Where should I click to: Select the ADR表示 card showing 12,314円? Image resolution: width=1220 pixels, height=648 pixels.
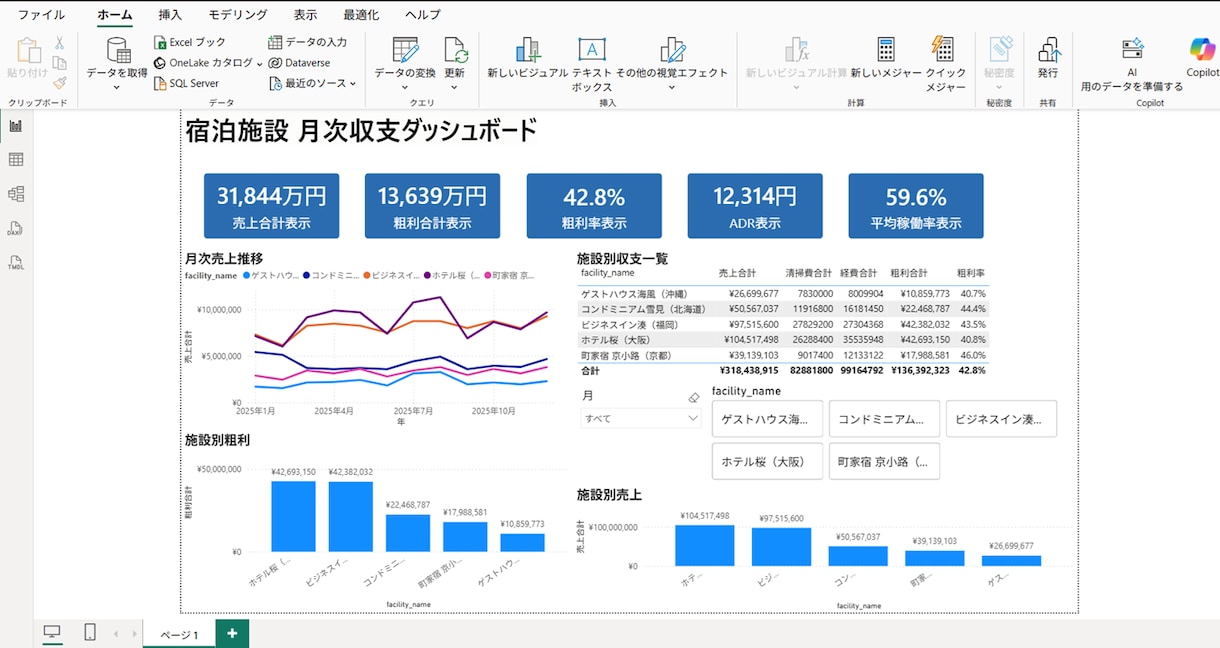click(x=755, y=207)
